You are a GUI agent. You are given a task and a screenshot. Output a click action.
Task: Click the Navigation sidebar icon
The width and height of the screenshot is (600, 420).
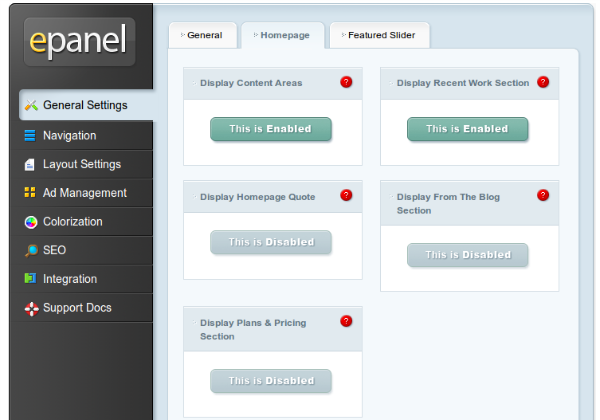pos(30,136)
